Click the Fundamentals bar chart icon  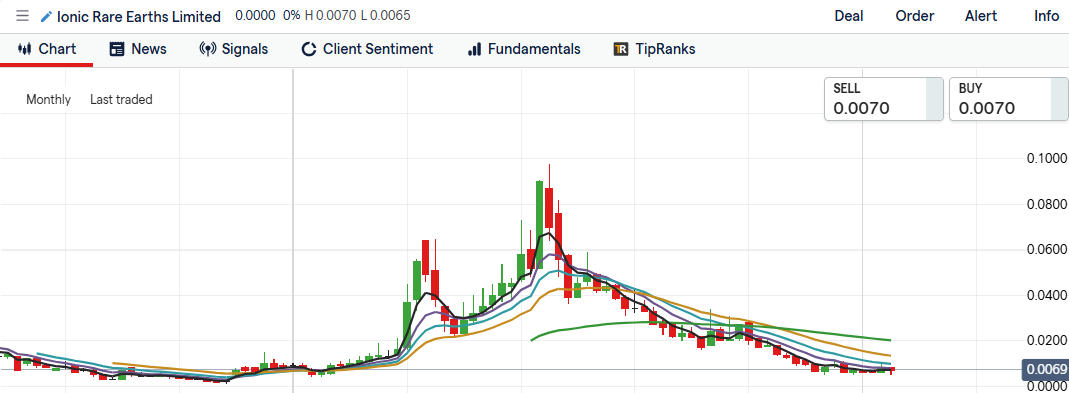pyautogui.click(x=475, y=49)
